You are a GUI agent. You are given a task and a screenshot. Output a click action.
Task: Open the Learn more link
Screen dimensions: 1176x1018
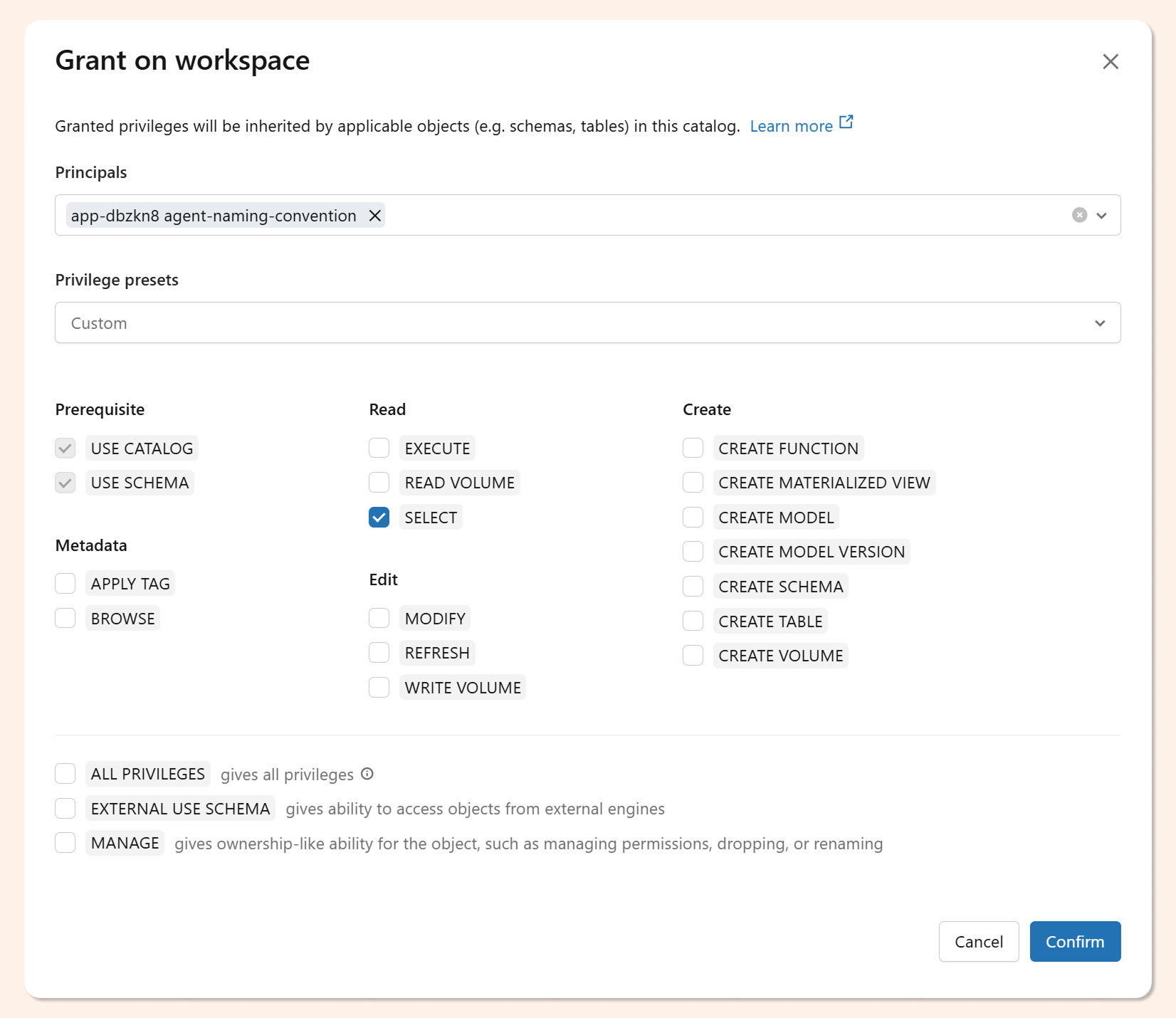[x=791, y=127]
